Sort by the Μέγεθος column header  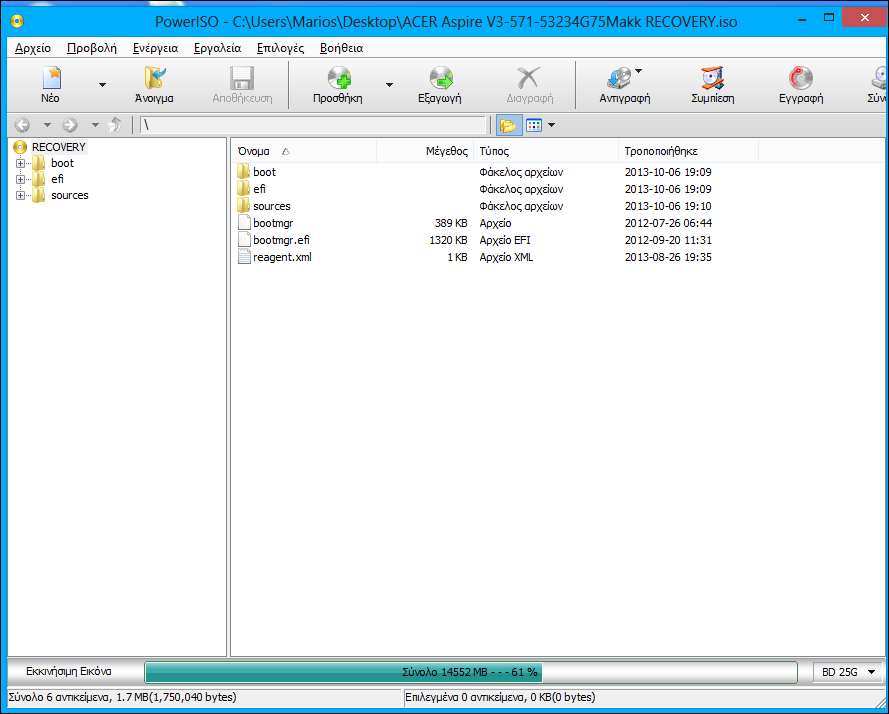(425, 151)
